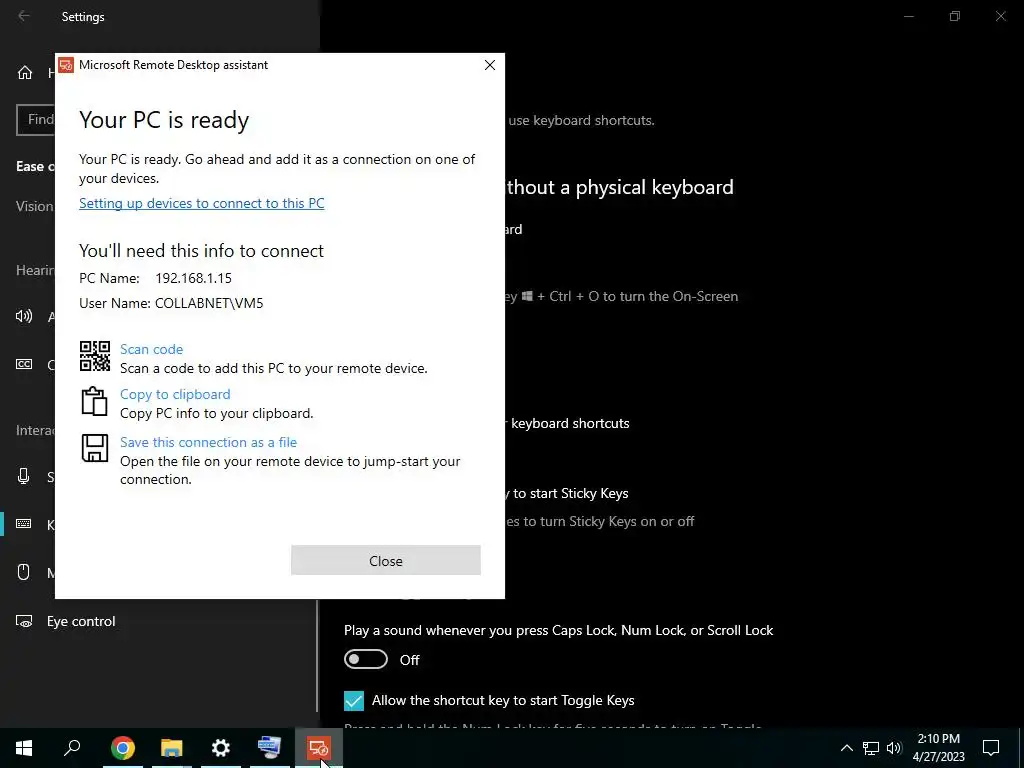Click the network icon in system tray
Viewport: 1024px width, 768px height.
[871, 748]
